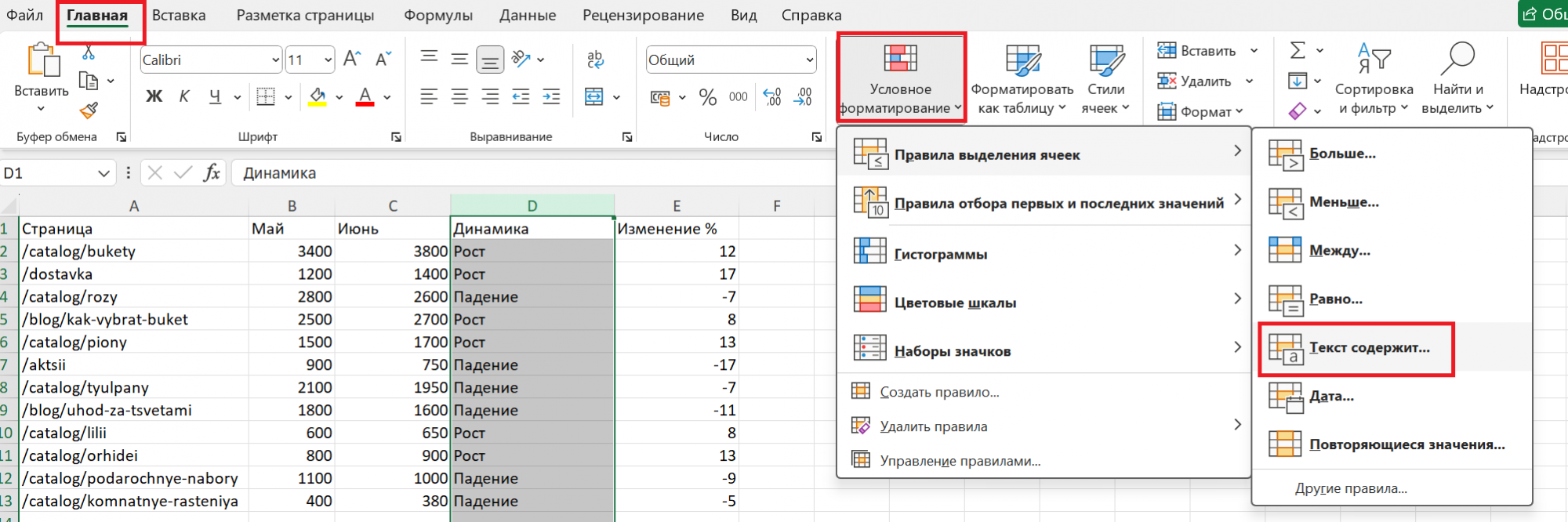Image resolution: width=1568 pixels, height=522 pixels.
Task: Click the Copy icon in clipboard group
Action: coord(89,81)
